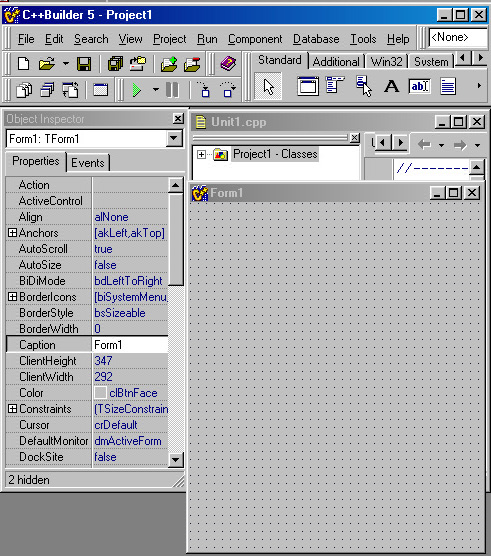Open the Tools menu
The height and width of the screenshot is (556, 491).
363,39
